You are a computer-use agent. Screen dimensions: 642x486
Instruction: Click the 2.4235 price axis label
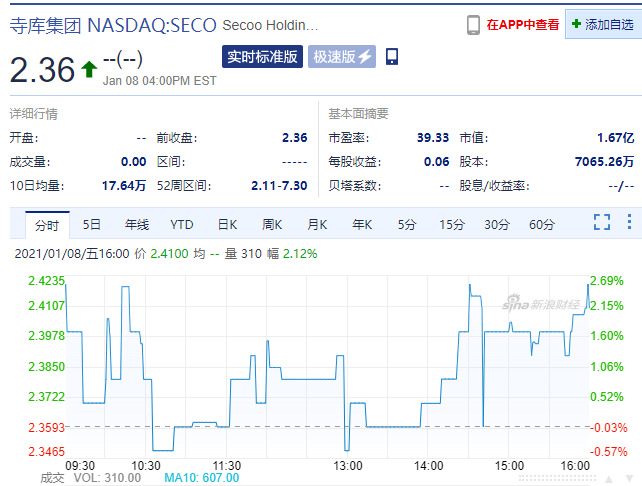pyautogui.click(x=46, y=281)
